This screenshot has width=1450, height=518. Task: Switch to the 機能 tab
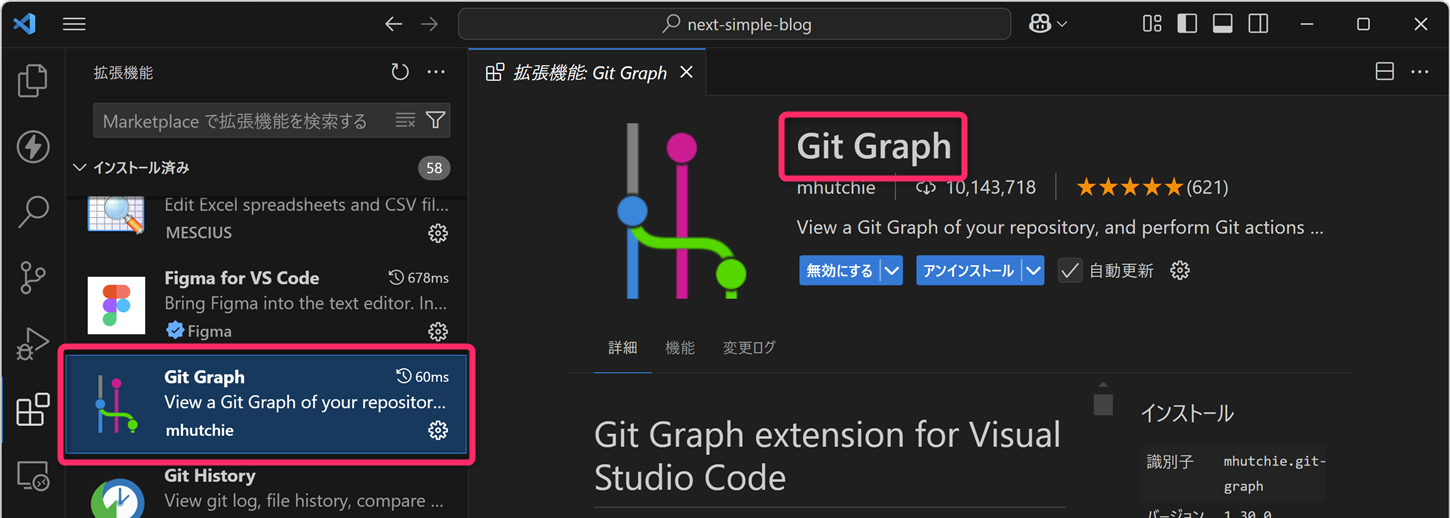(680, 348)
